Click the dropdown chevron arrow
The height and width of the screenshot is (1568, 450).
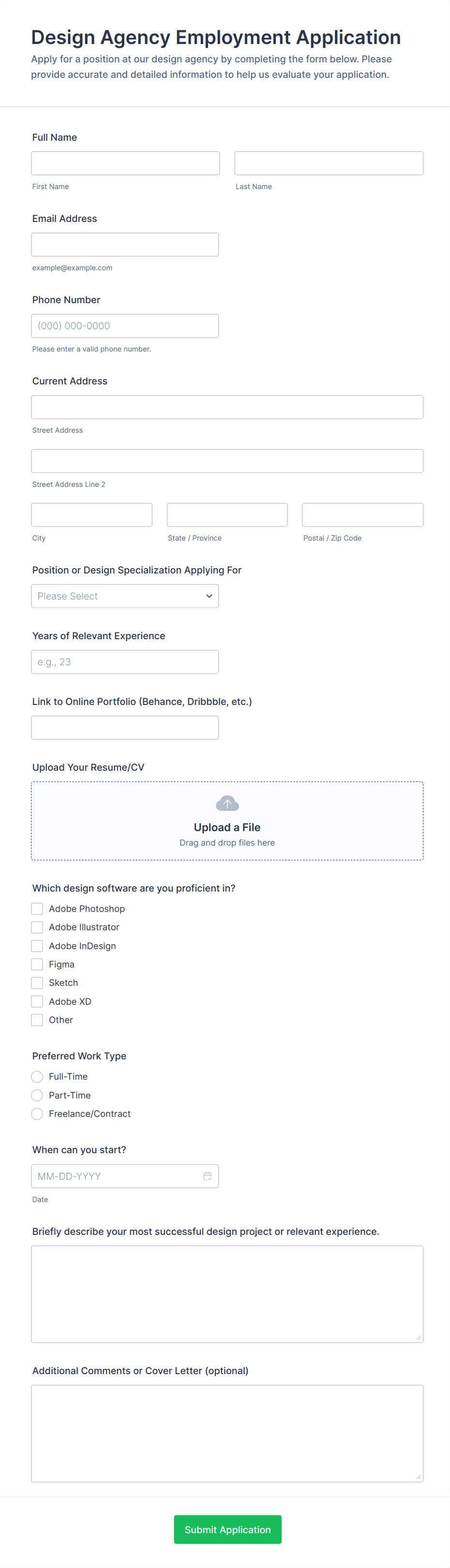[209, 596]
